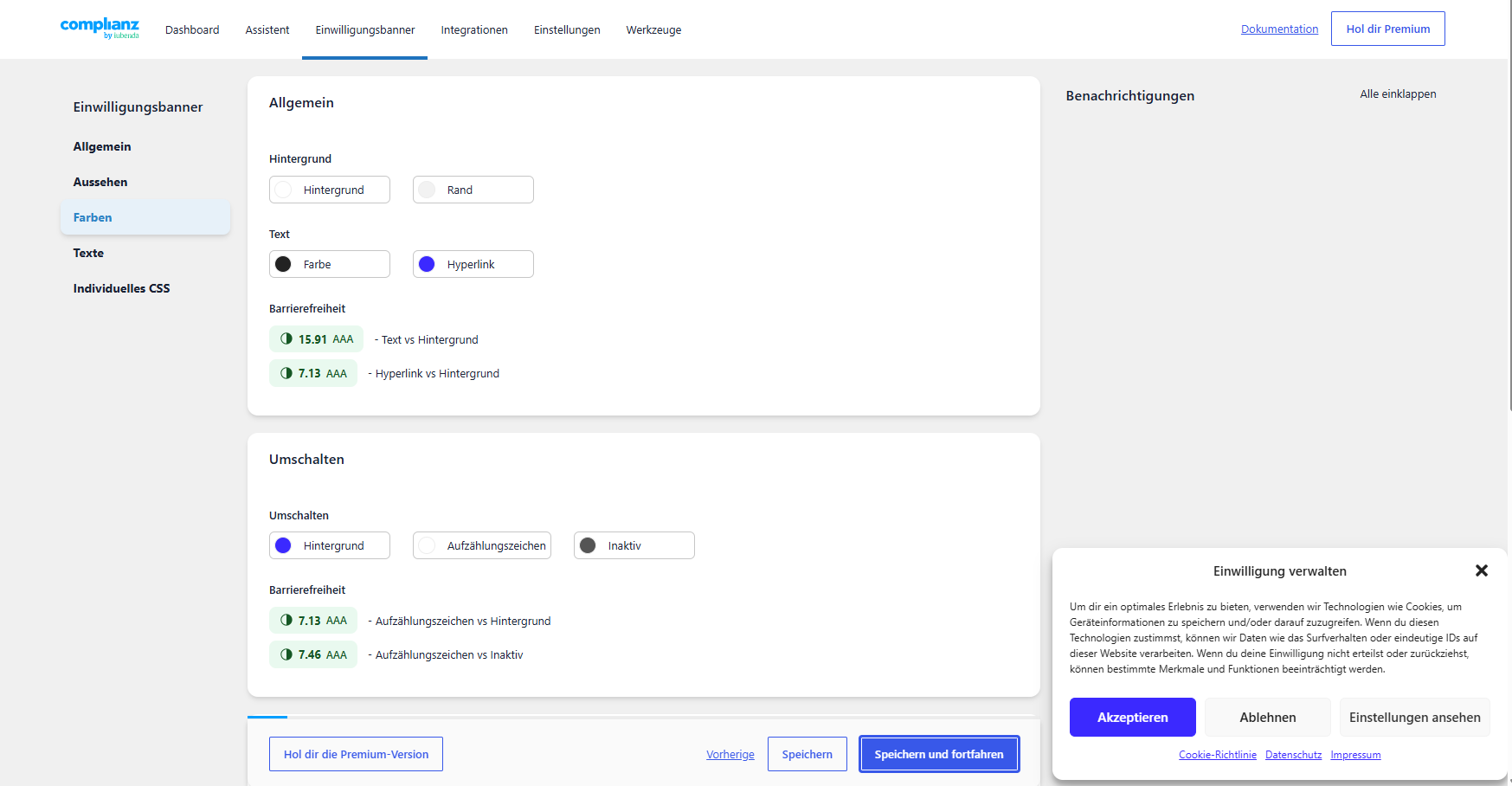Open the Werkzeuge tab

(x=653, y=29)
